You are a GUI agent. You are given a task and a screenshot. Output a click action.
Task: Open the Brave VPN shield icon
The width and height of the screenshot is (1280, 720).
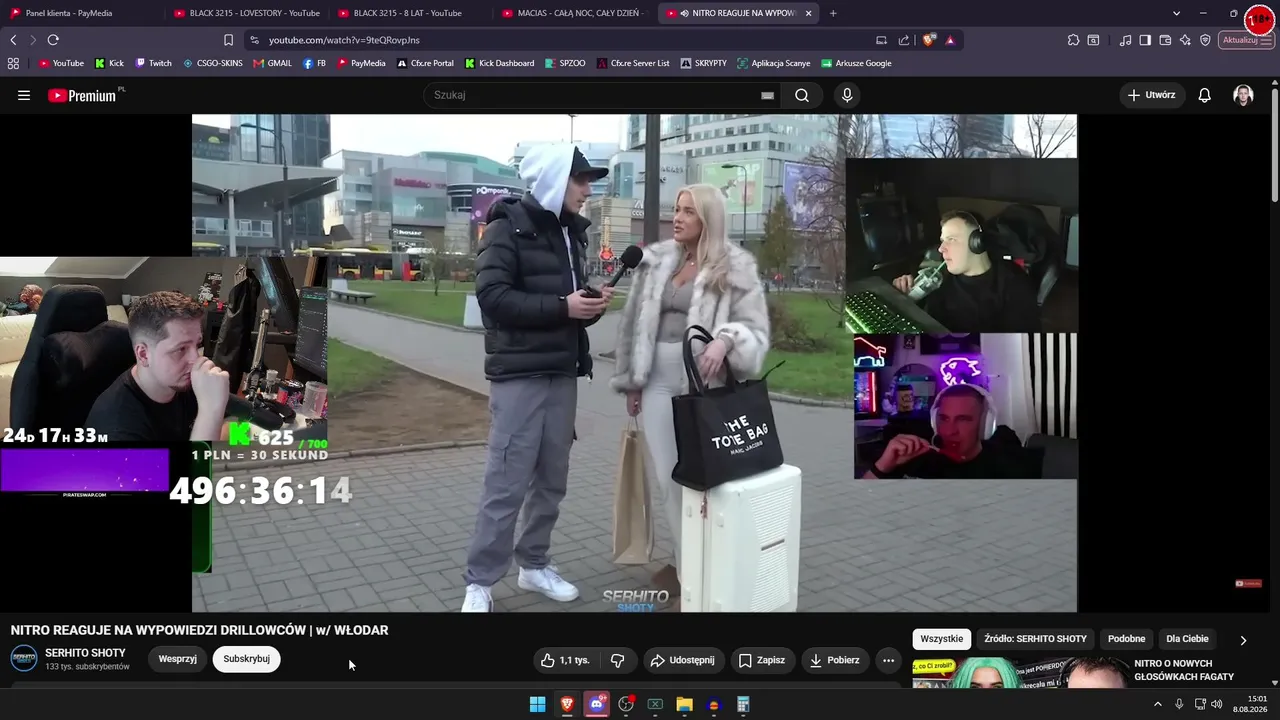1205,40
